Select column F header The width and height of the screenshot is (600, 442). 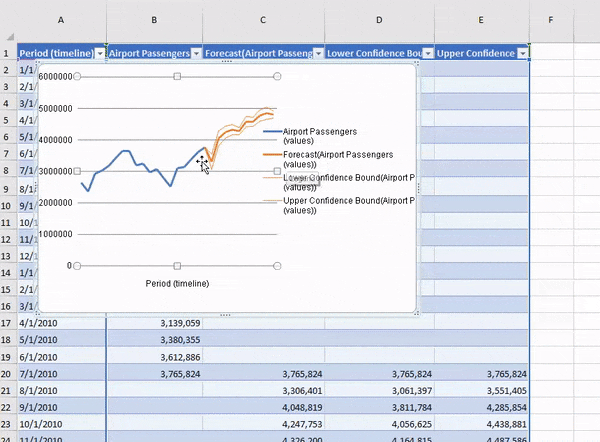(x=551, y=20)
